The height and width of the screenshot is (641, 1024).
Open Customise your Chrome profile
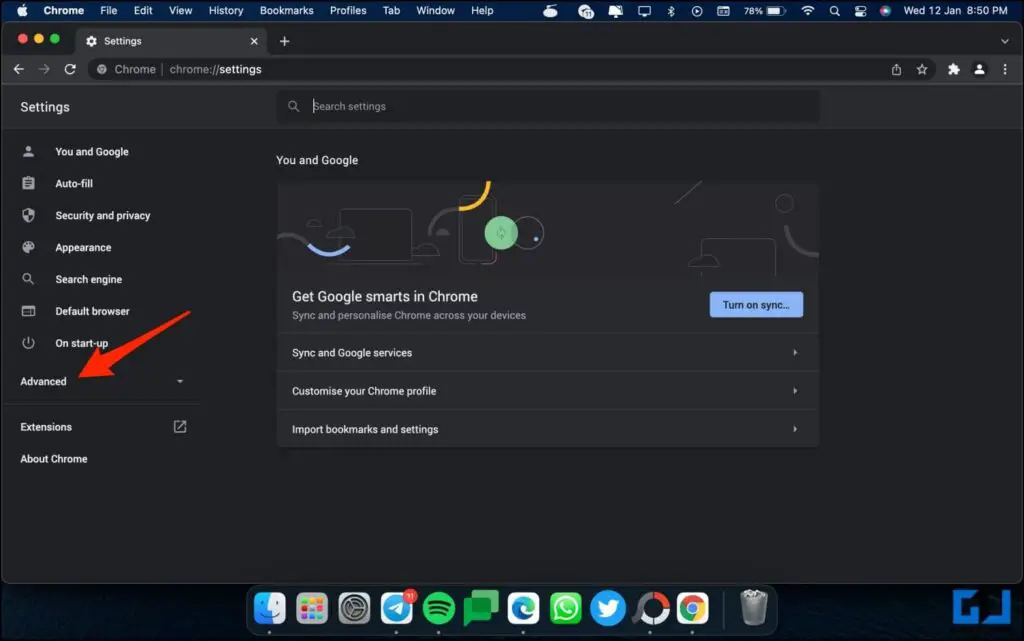pos(548,391)
